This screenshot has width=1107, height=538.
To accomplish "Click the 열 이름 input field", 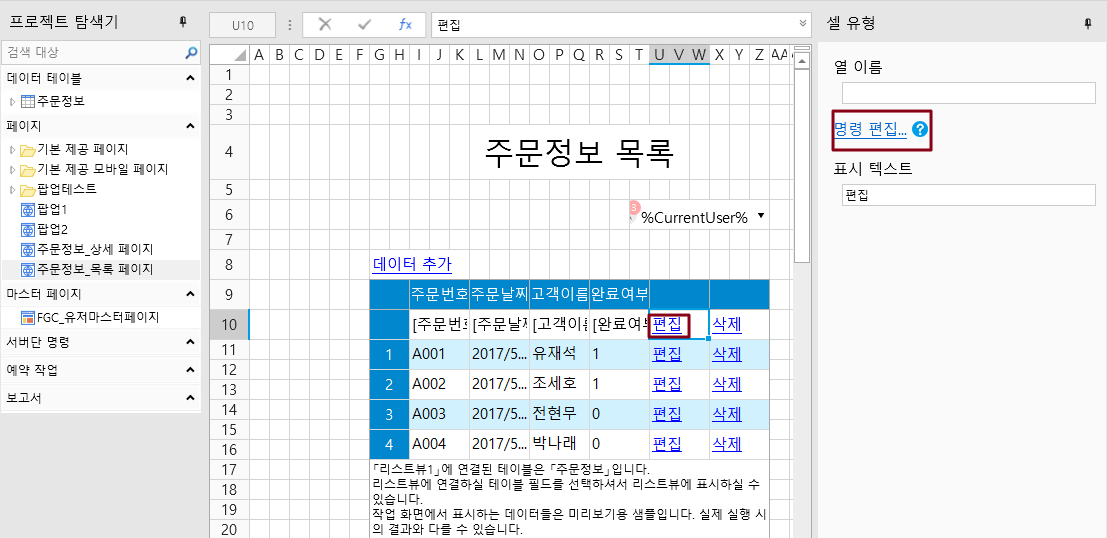I will click(x=968, y=93).
